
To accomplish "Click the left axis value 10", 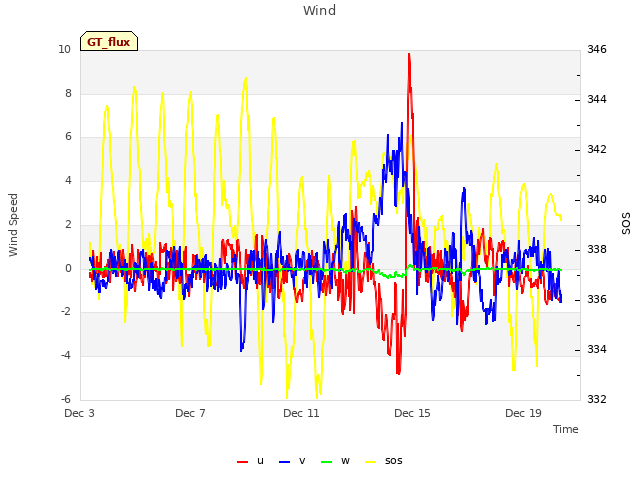I will point(64,49).
